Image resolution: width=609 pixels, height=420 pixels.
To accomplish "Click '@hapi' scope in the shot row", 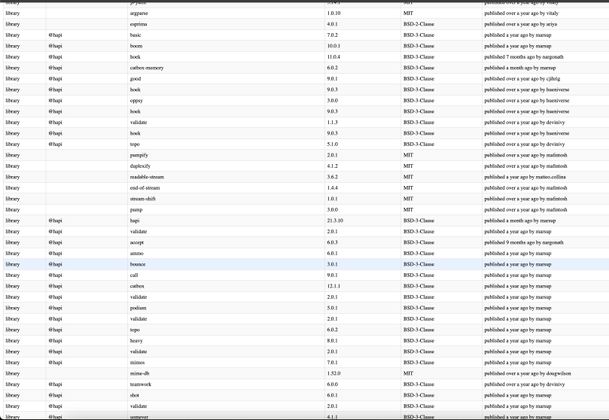I will 55,395.
